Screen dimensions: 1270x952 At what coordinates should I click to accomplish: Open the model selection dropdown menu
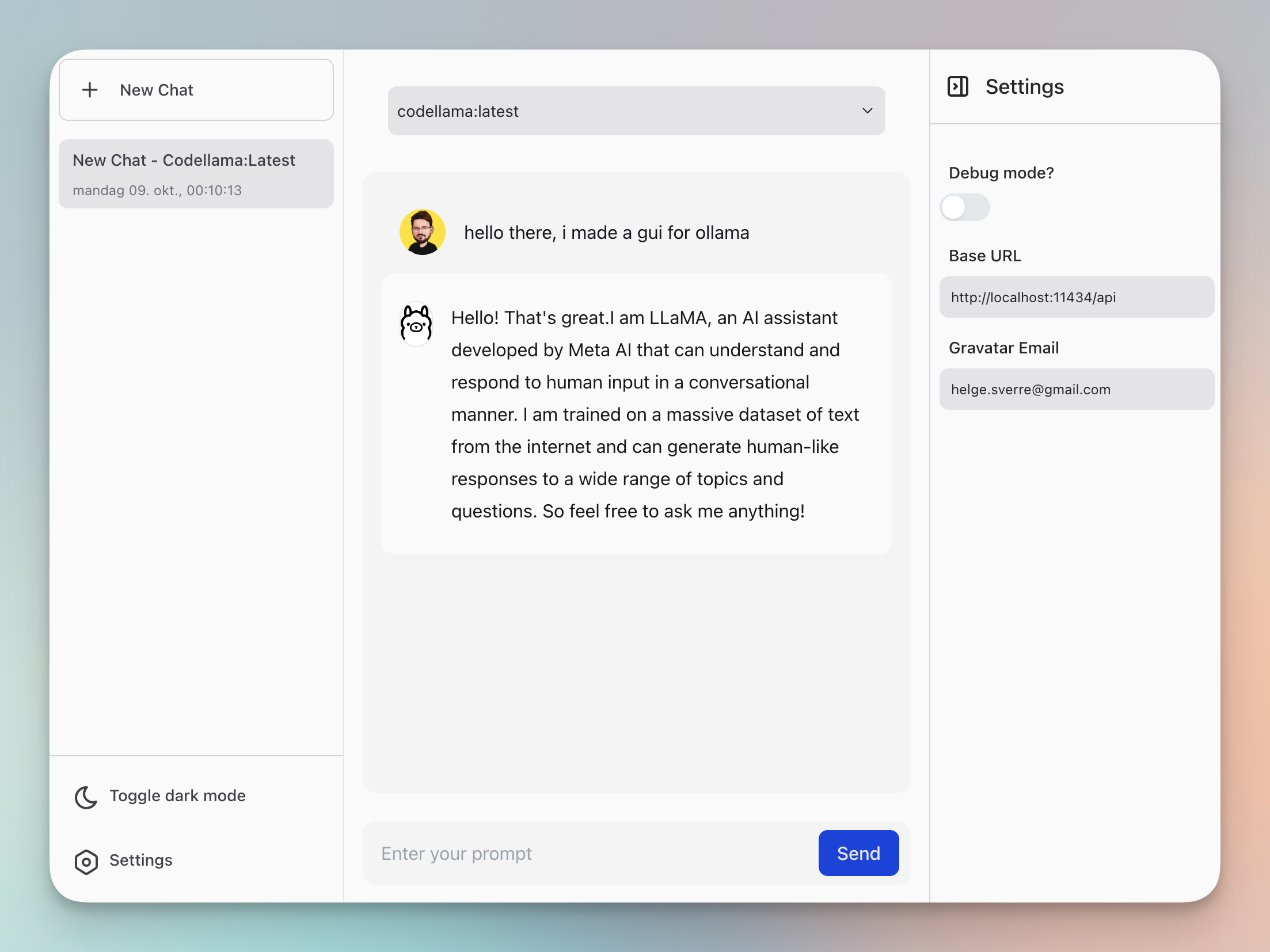point(634,111)
